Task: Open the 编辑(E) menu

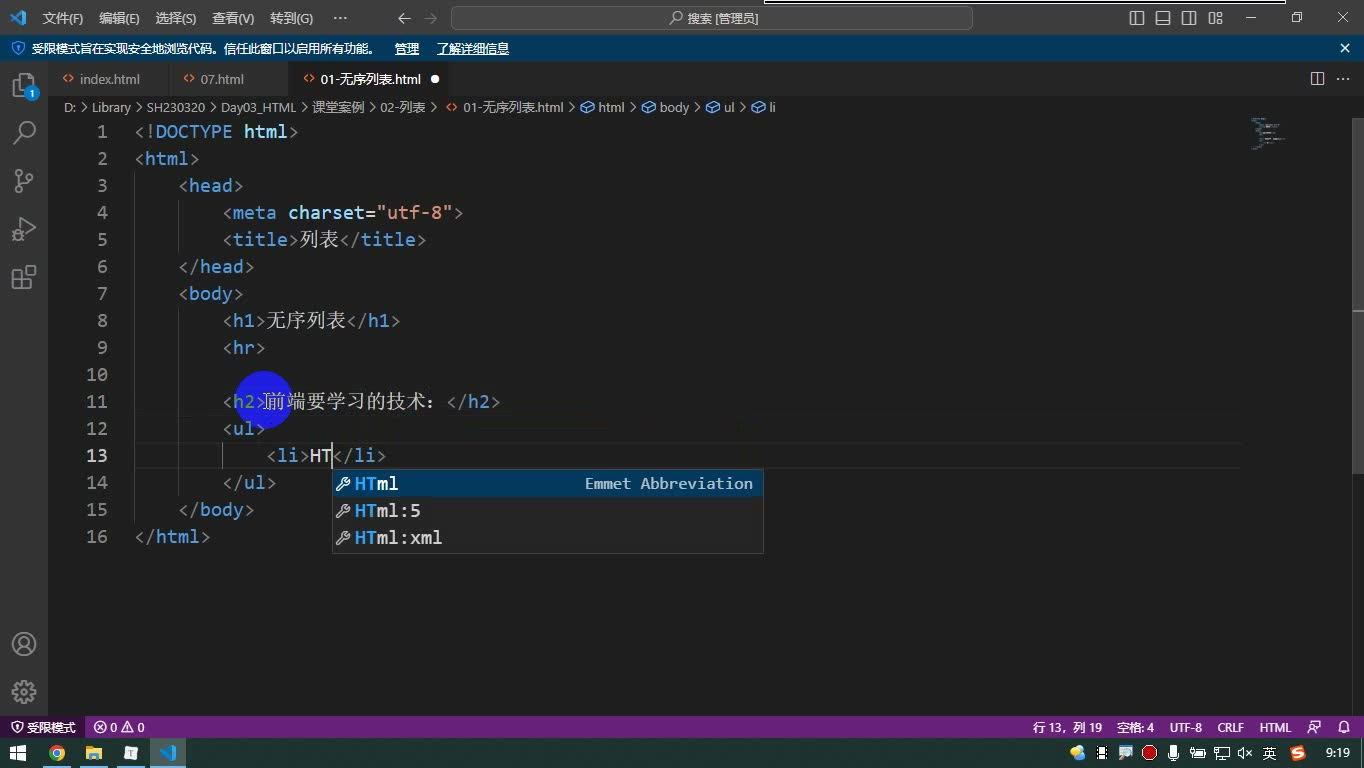Action: (x=119, y=18)
